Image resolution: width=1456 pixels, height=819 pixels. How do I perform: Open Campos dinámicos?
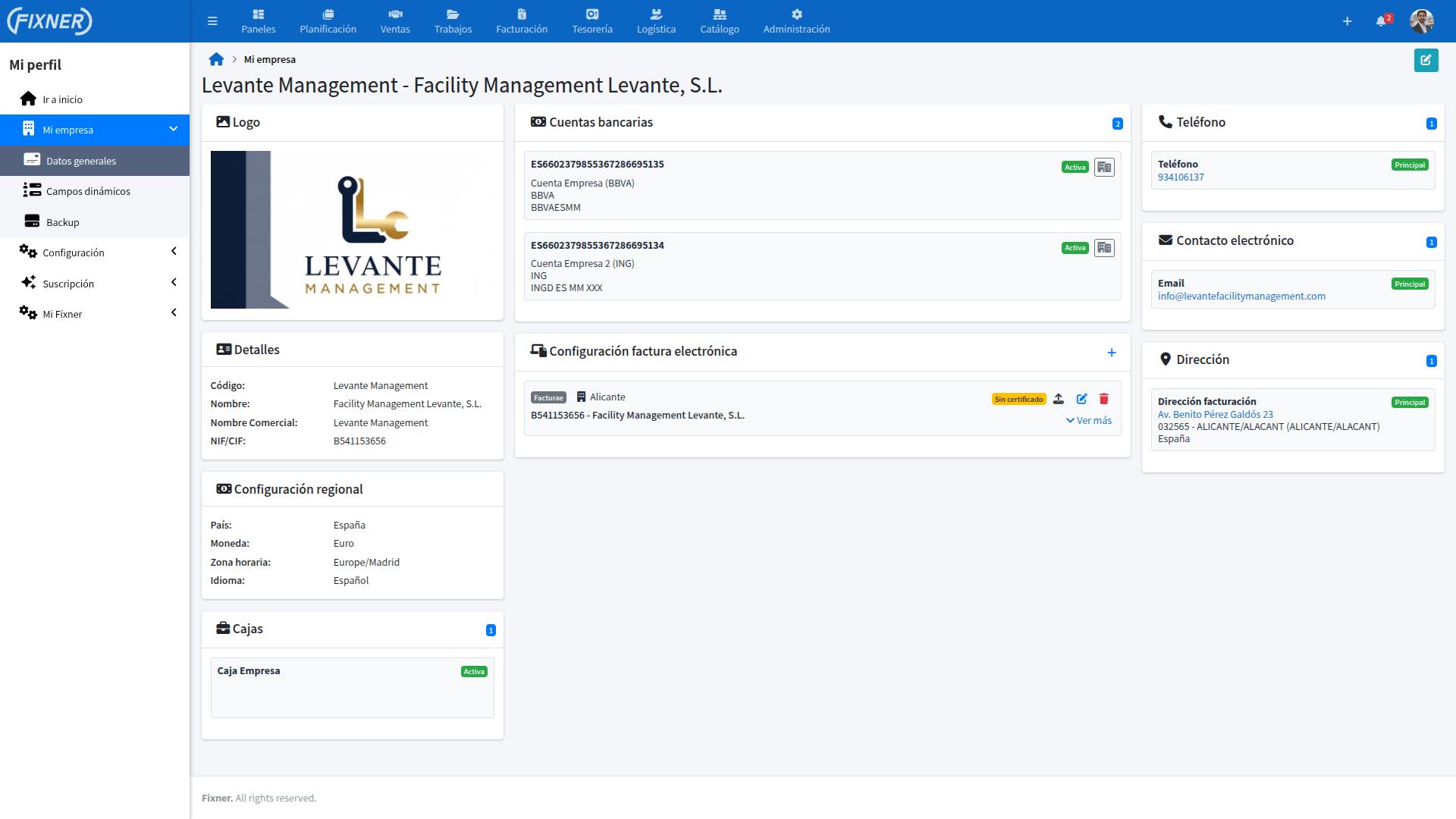pos(95,191)
